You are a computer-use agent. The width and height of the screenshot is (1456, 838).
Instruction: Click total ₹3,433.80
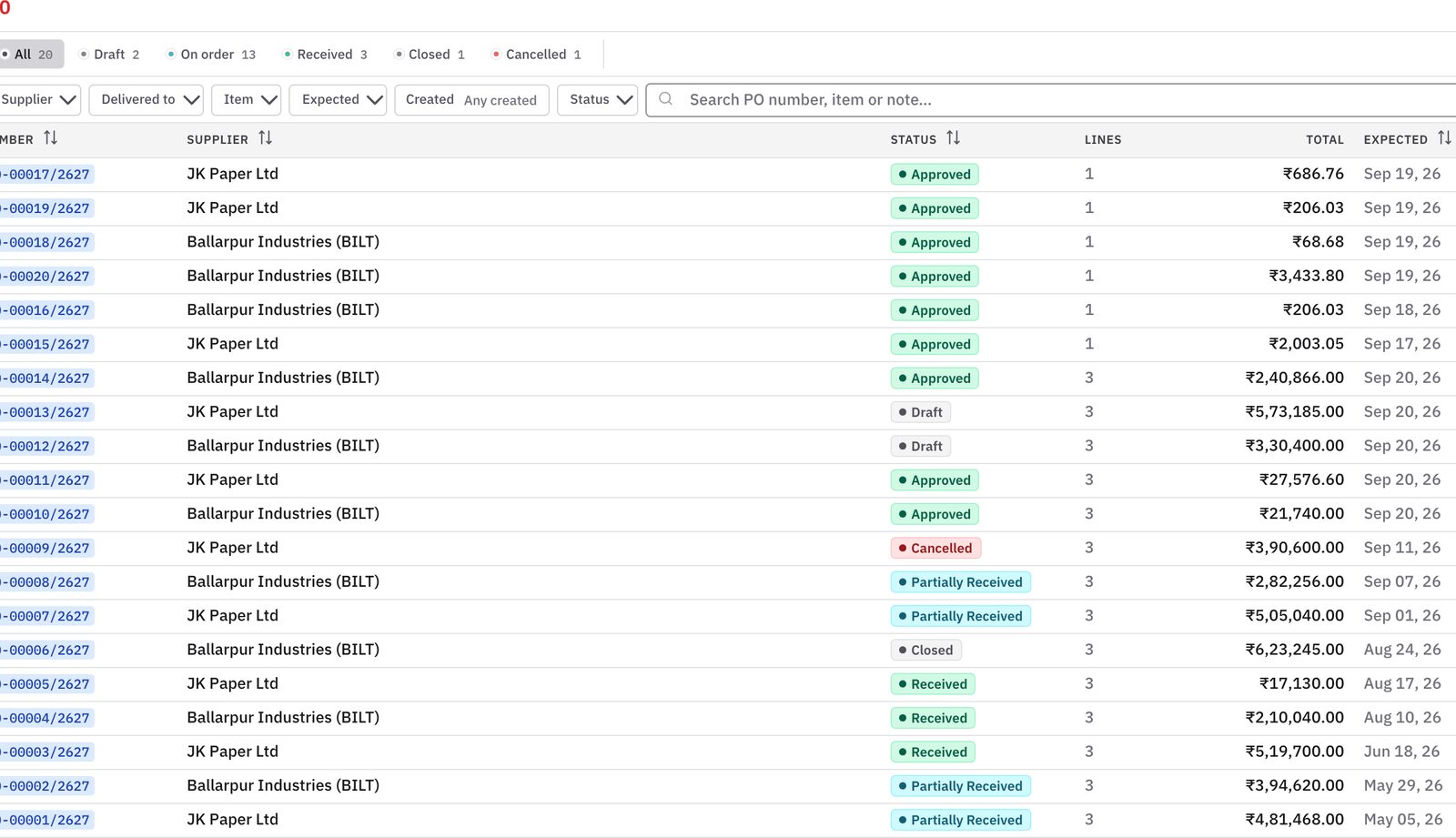pos(1306,276)
